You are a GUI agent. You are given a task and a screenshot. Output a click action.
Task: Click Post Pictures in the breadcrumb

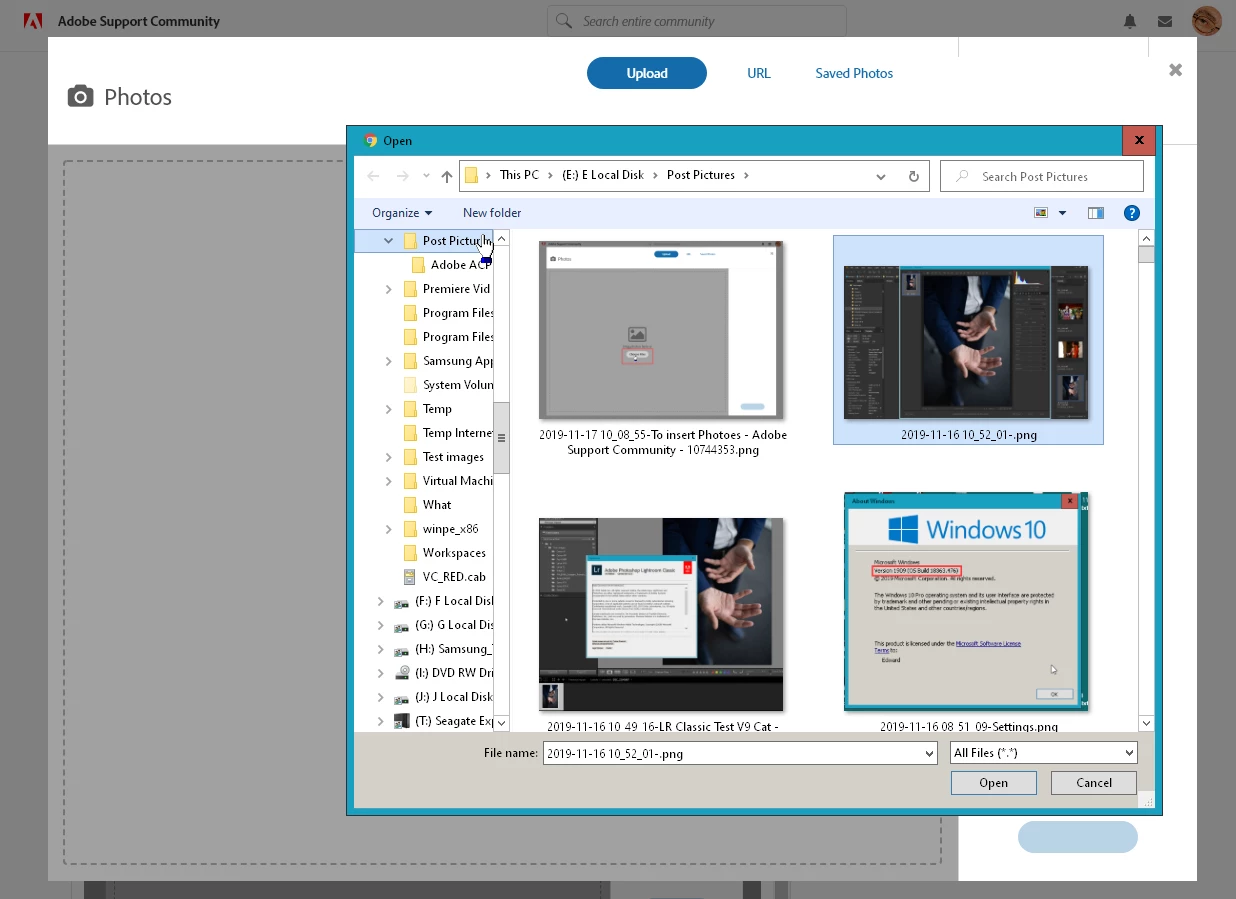click(x=701, y=175)
